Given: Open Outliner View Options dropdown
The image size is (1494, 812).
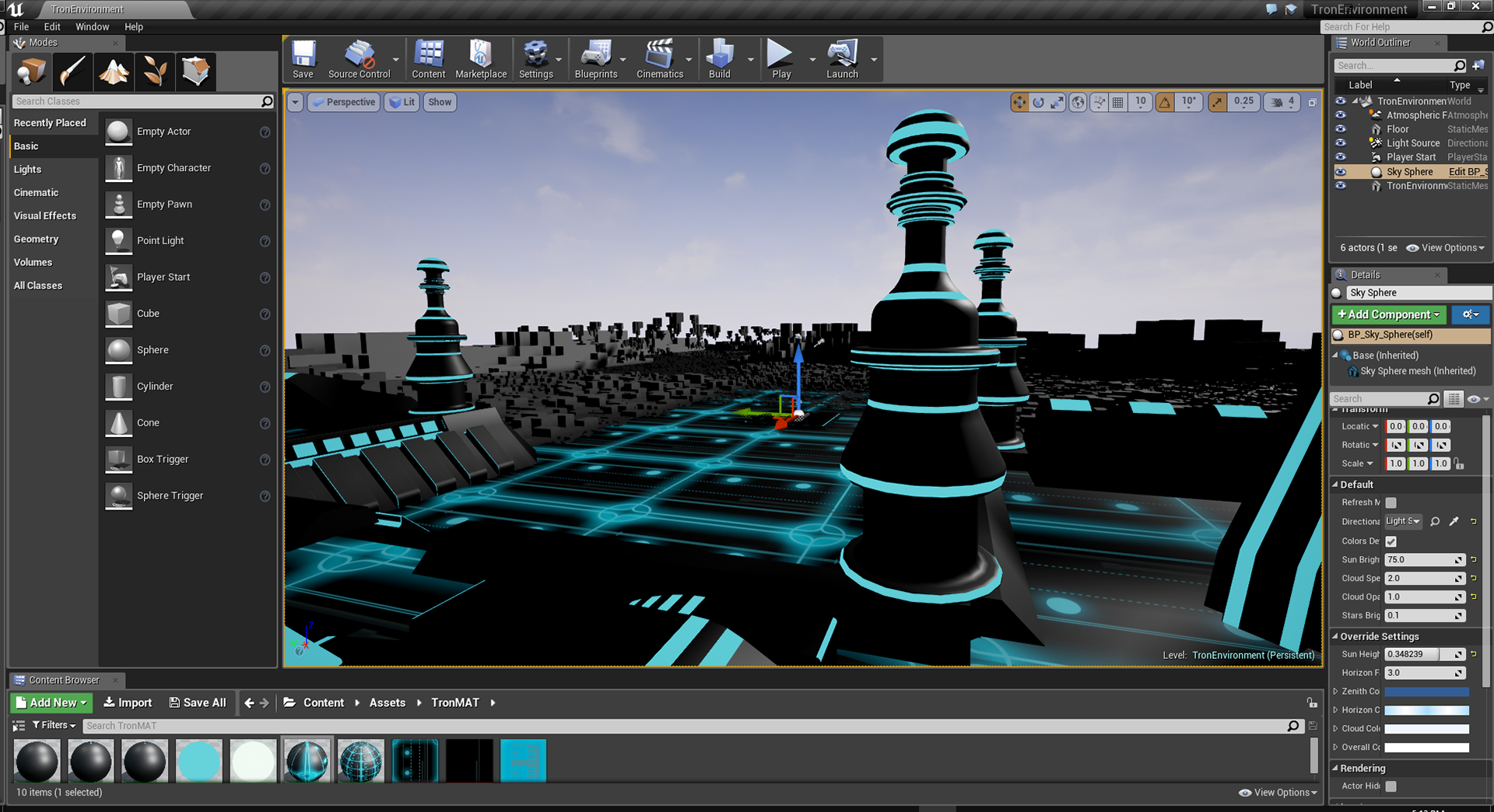Looking at the screenshot, I should [x=1446, y=248].
